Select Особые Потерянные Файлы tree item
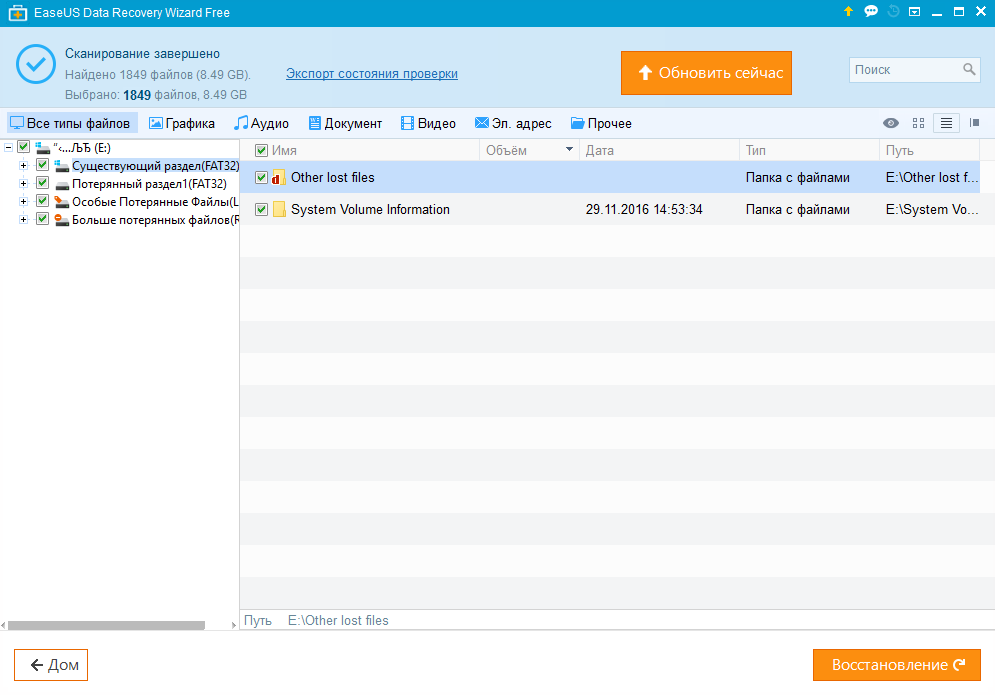The height and width of the screenshot is (695, 995). pos(155,202)
